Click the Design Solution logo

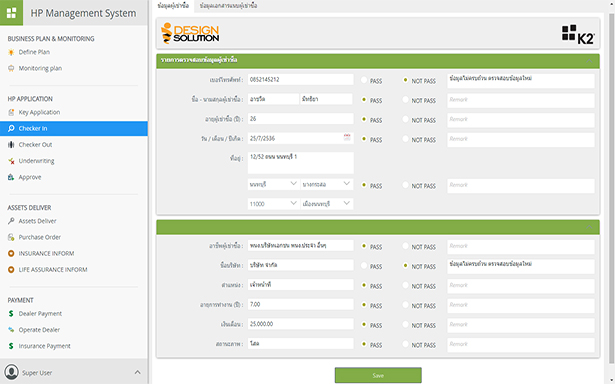190,33
